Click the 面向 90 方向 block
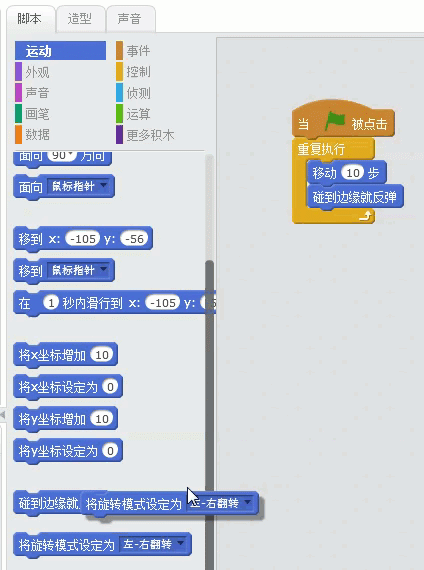Image resolution: width=424 pixels, height=570 pixels. [62, 158]
